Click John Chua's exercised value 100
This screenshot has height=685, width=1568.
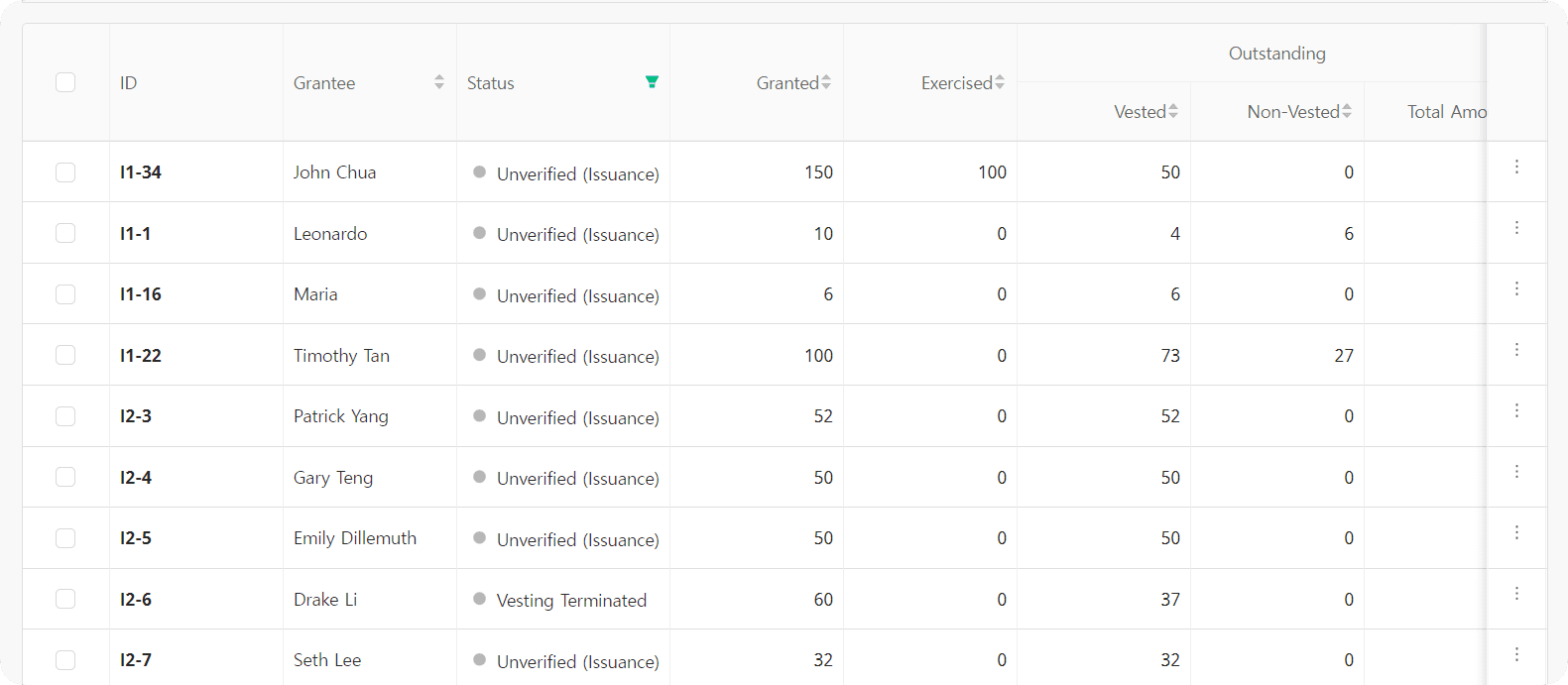[x=992, y=172]
